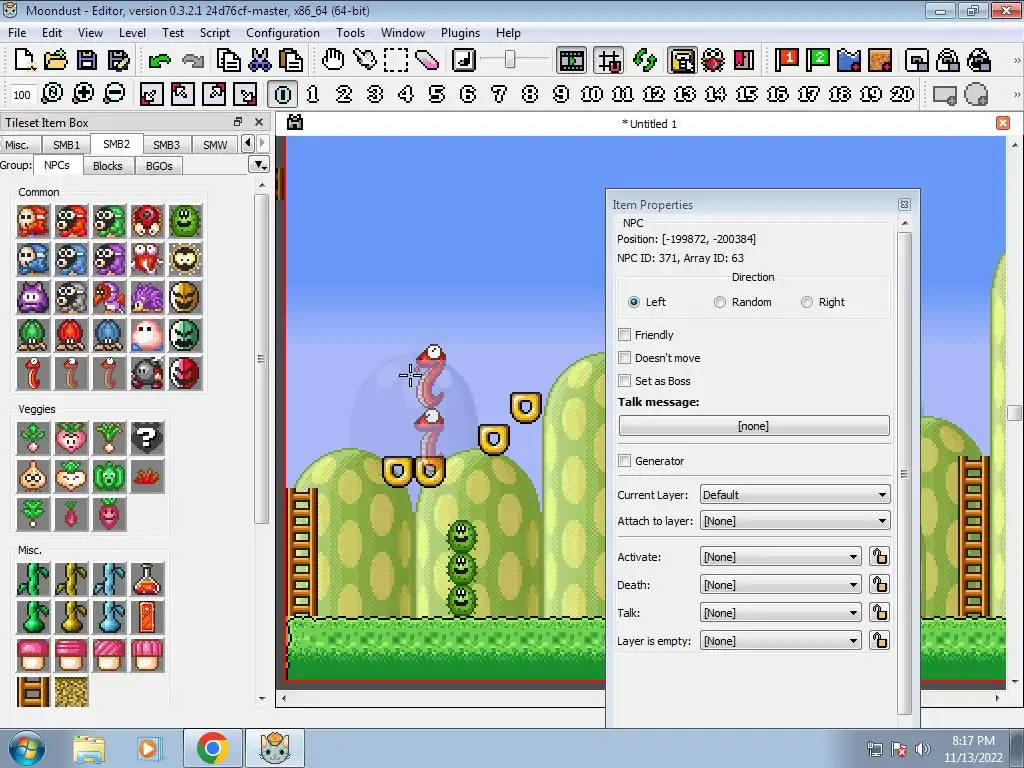Toggle grid snapping icon
This screenshot has height=768, width=1024.
pos(609,60)
